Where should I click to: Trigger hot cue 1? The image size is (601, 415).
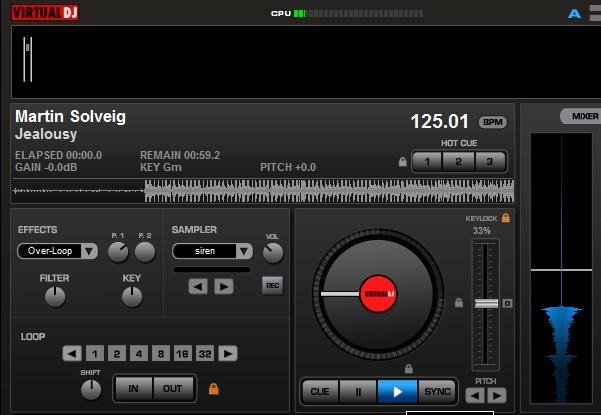point(427,161)
